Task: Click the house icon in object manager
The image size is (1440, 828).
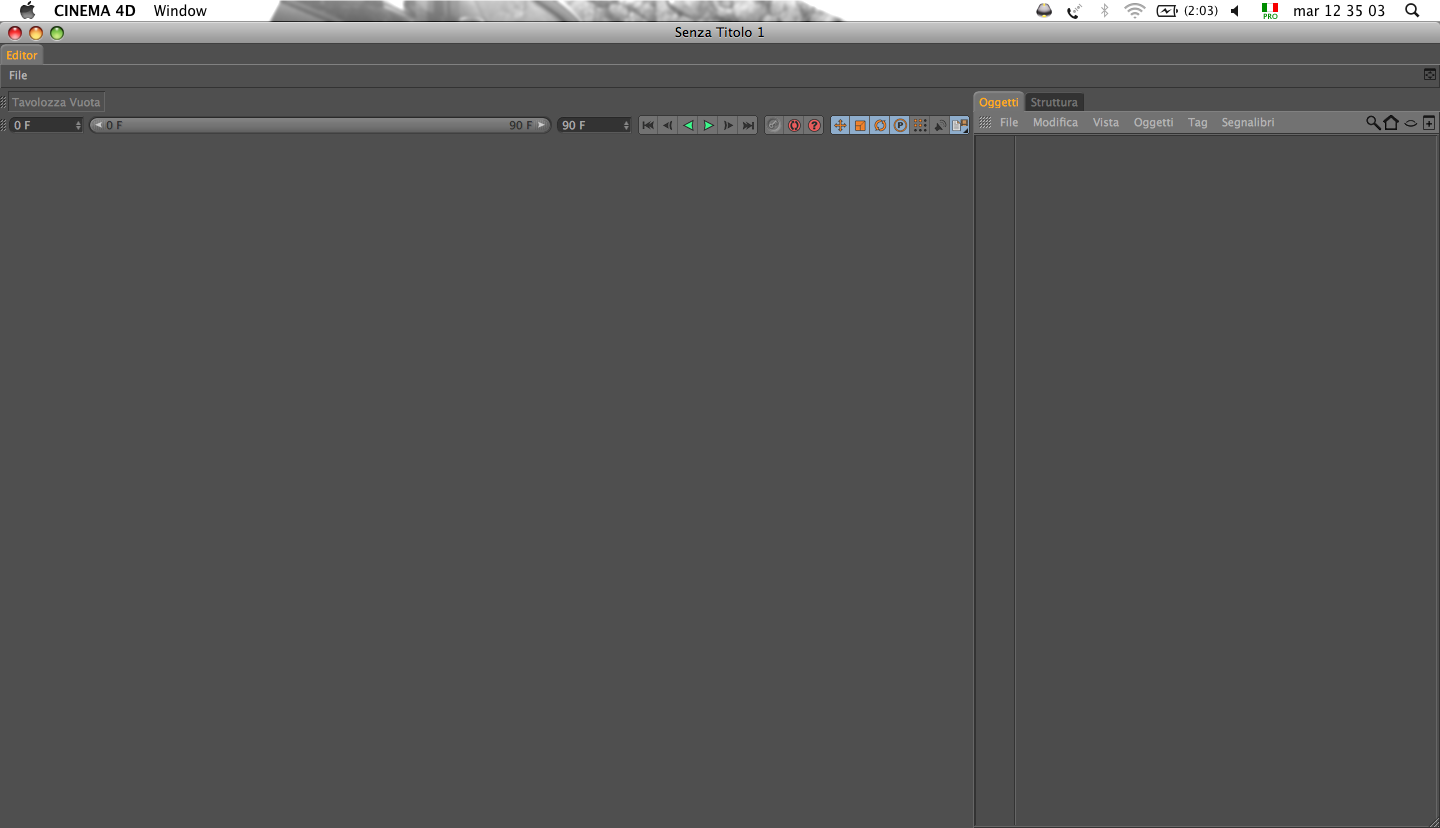Action: click(1391, 122)
